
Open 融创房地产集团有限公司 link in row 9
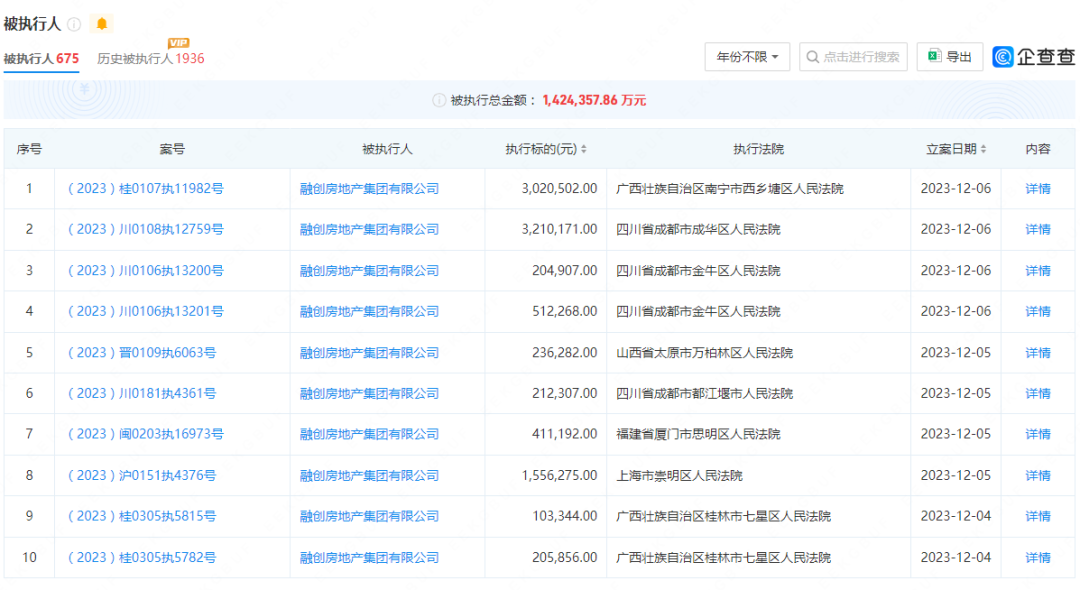[x=369, y=517]
